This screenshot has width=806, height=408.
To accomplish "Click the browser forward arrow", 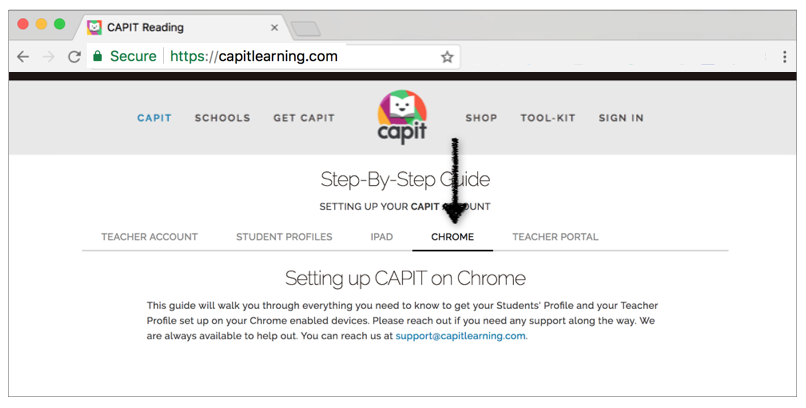I will [x=49, y=57].
